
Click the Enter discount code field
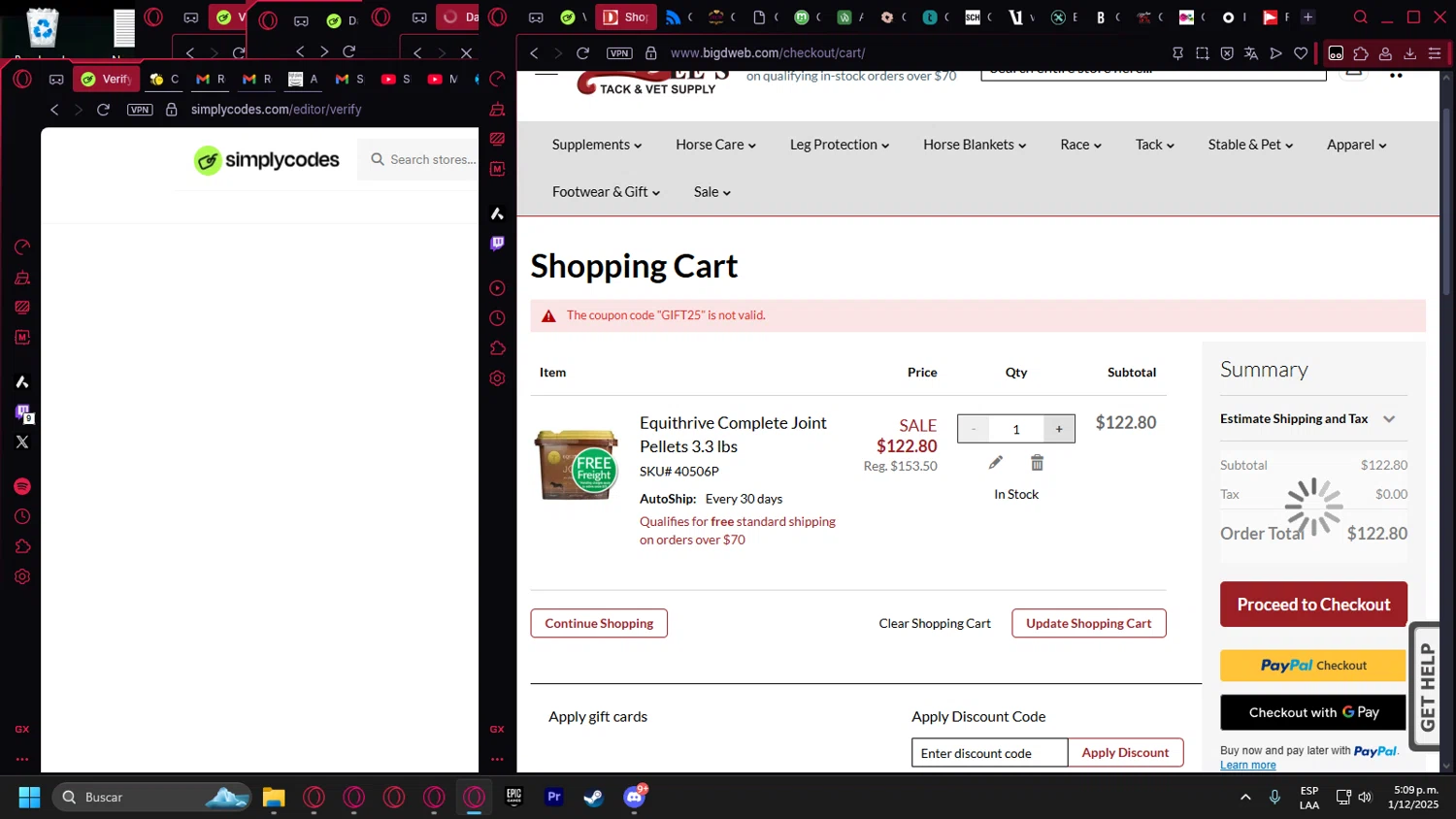tap(990, 753)
